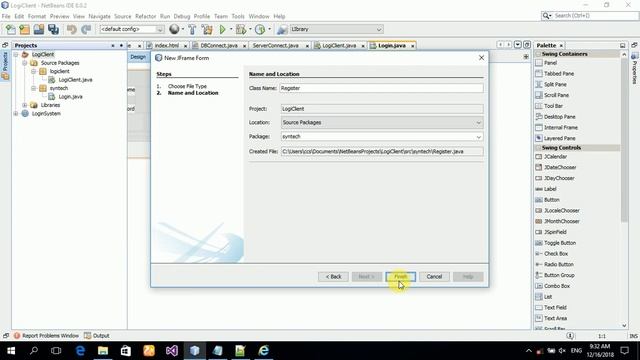Open the File menu
This screenshot has width=640, height=360.
pos(6,16)
